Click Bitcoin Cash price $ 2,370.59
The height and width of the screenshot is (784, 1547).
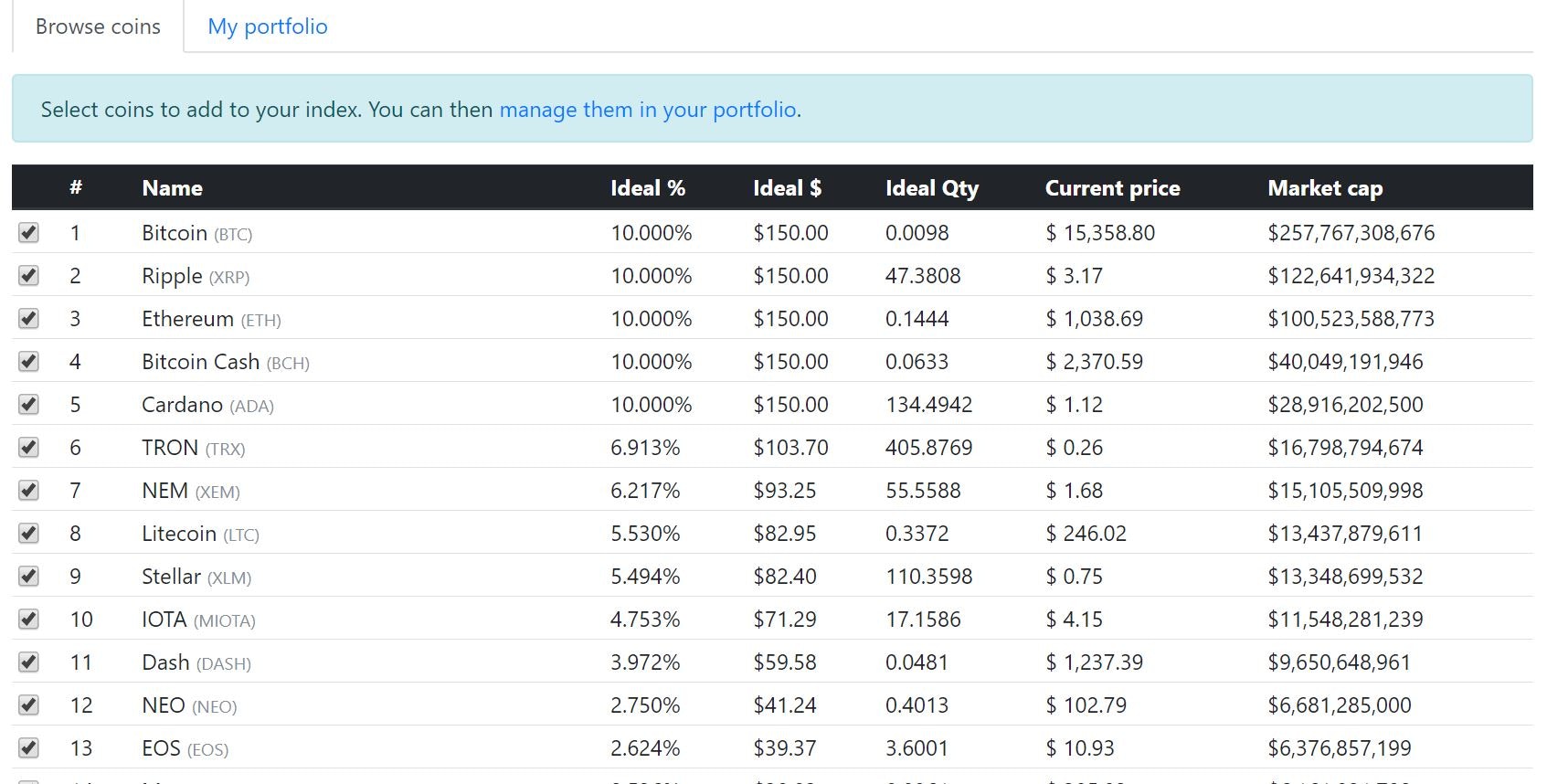pos(1094,362)
